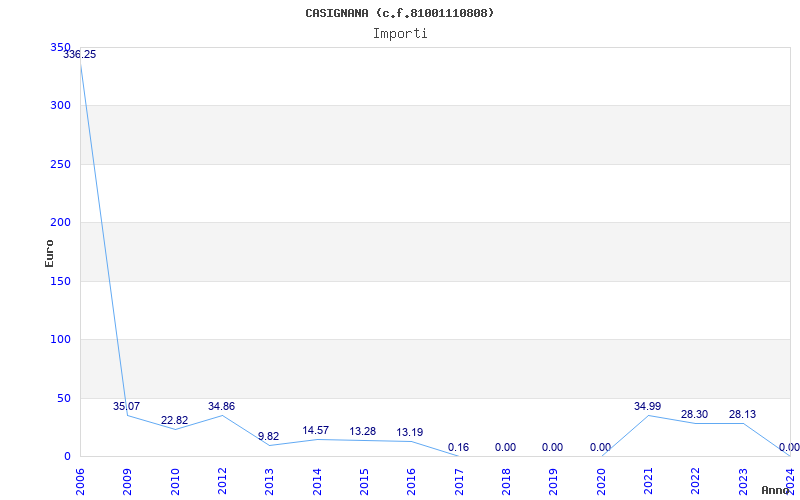Select the 13.19 data label

(x=410, y=433)
